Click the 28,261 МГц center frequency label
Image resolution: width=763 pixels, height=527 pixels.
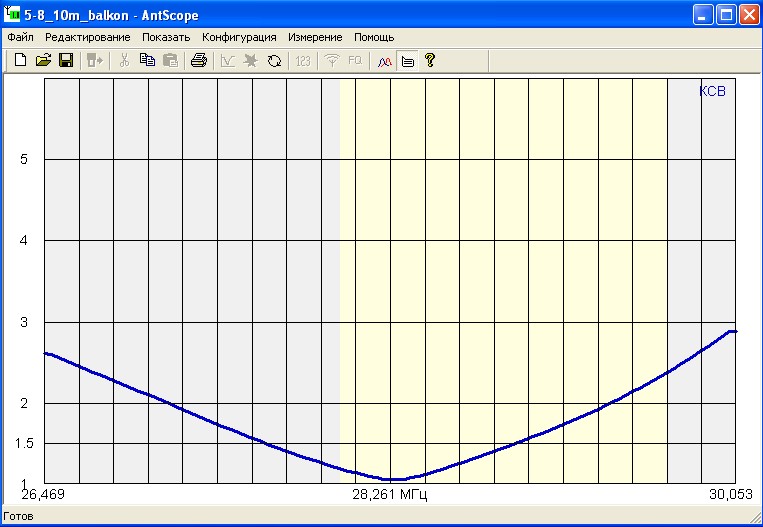390,495
